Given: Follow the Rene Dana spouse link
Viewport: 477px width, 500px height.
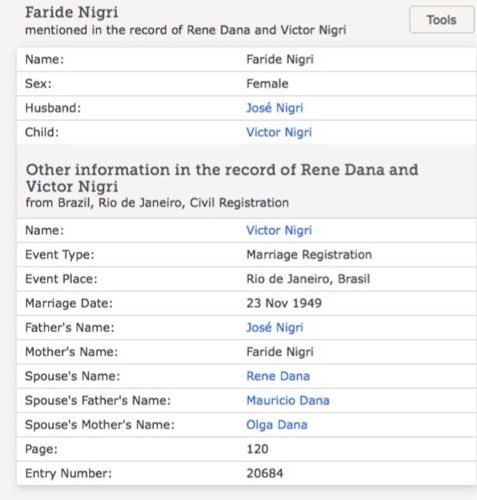Looking at the screenshot, I should pos(278,376).
